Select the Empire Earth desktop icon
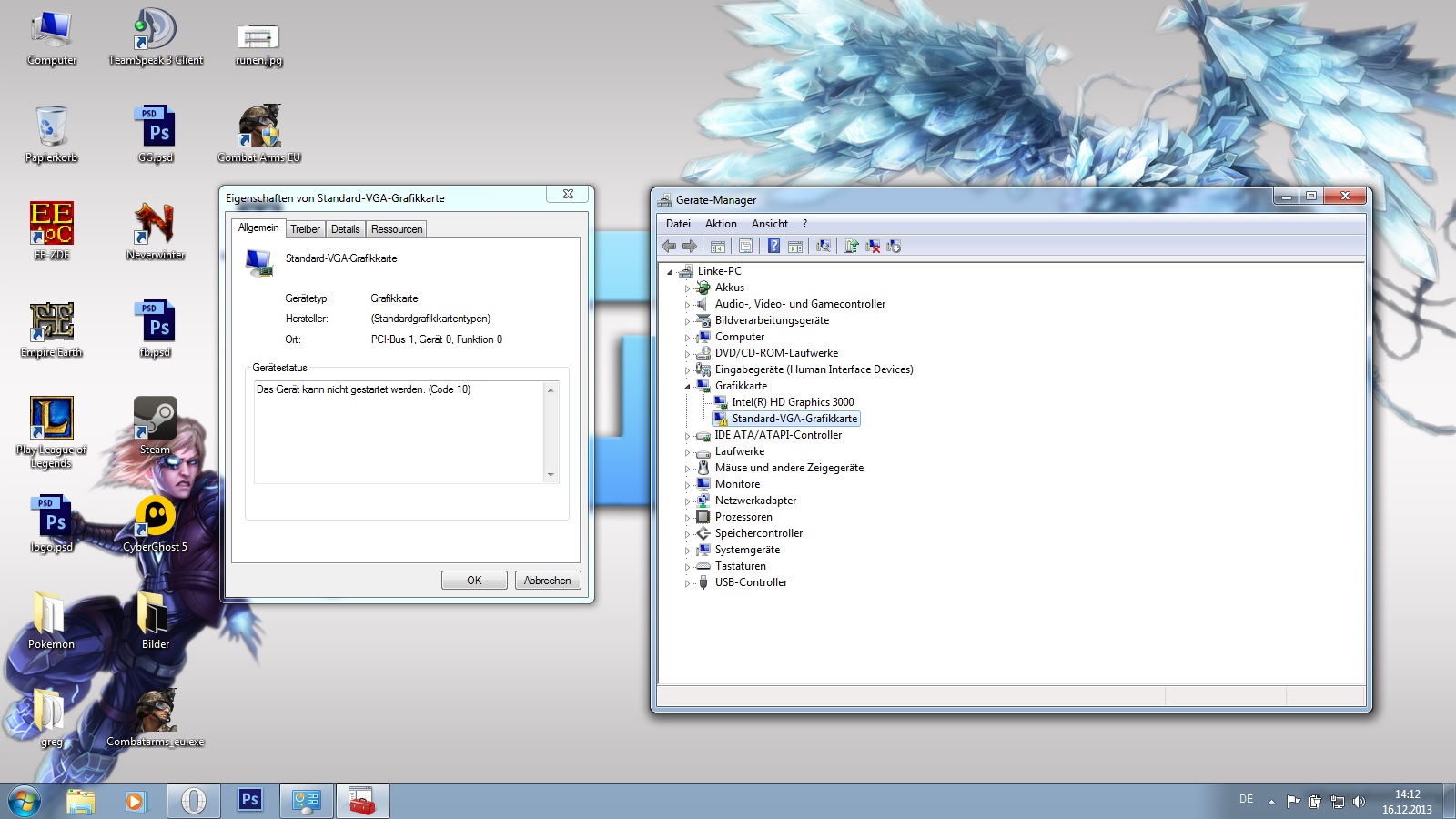The image size is (1456, 819). point(52,329)
